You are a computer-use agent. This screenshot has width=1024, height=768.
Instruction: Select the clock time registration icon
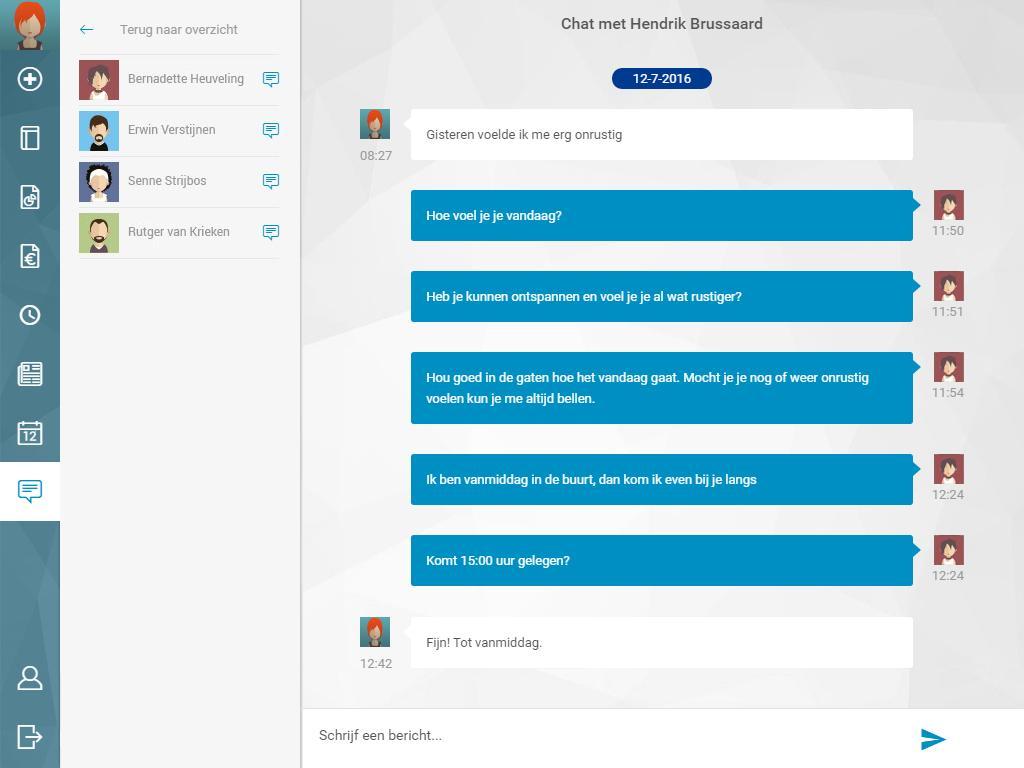coord(30,315)
